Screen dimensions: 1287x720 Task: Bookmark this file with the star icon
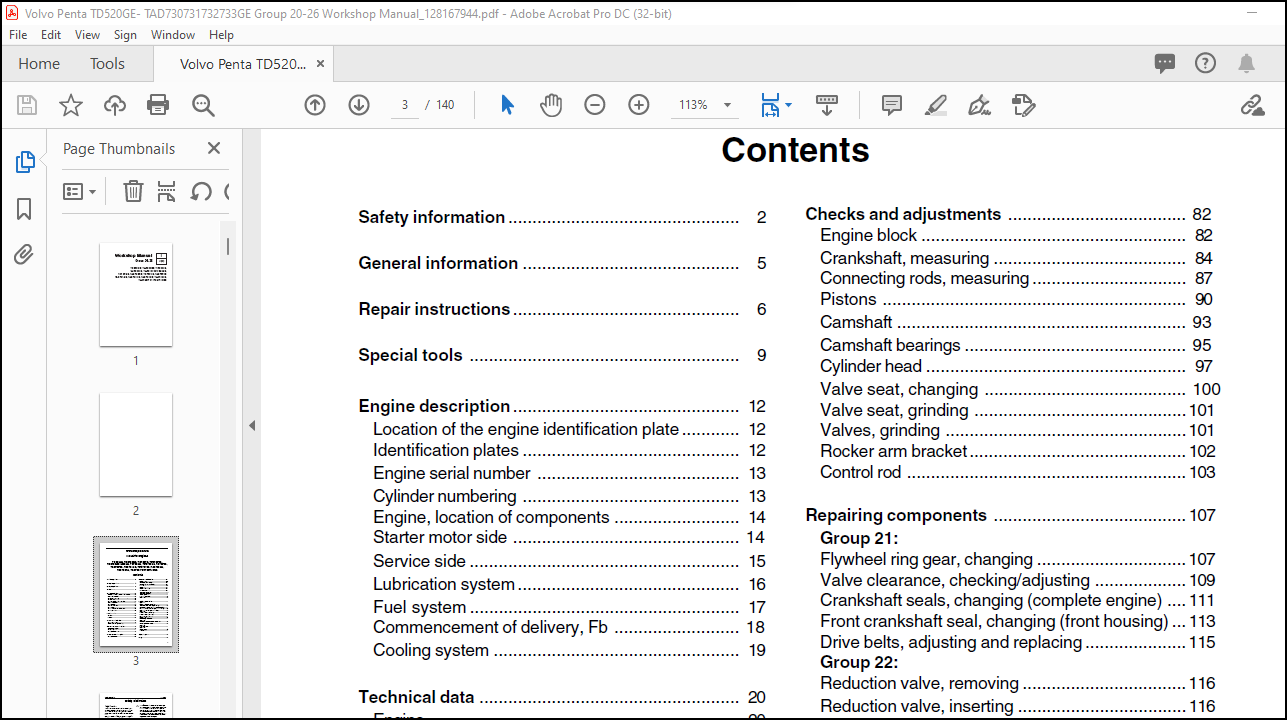(x=71, y=105)
